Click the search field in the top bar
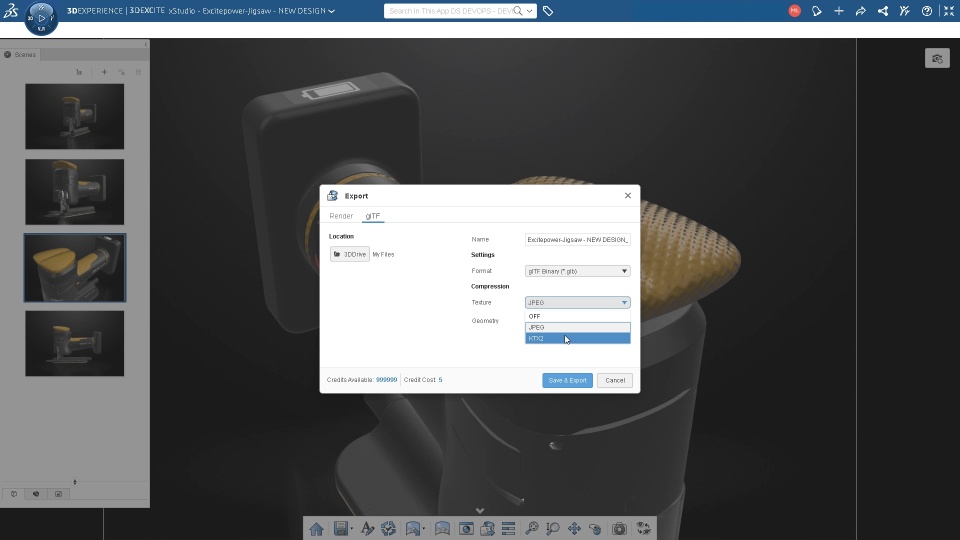The height and width of the screenshot is (540, 960). pos(451,11)
